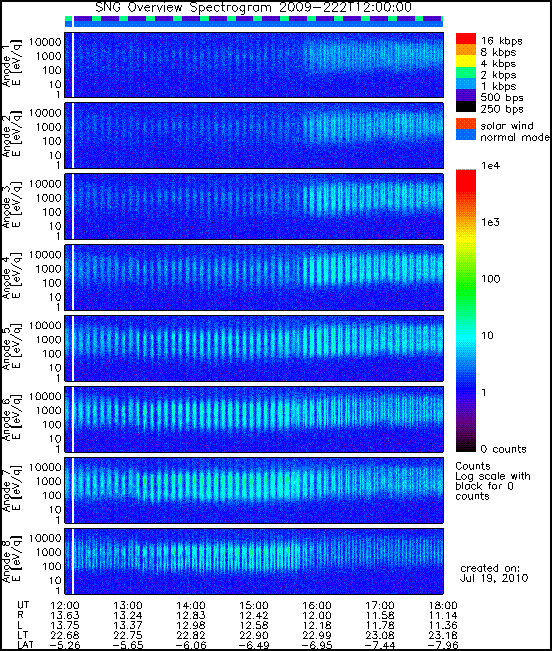Click the LT value 23.08
Screen dimensions: 552x651
pos(380,635)
